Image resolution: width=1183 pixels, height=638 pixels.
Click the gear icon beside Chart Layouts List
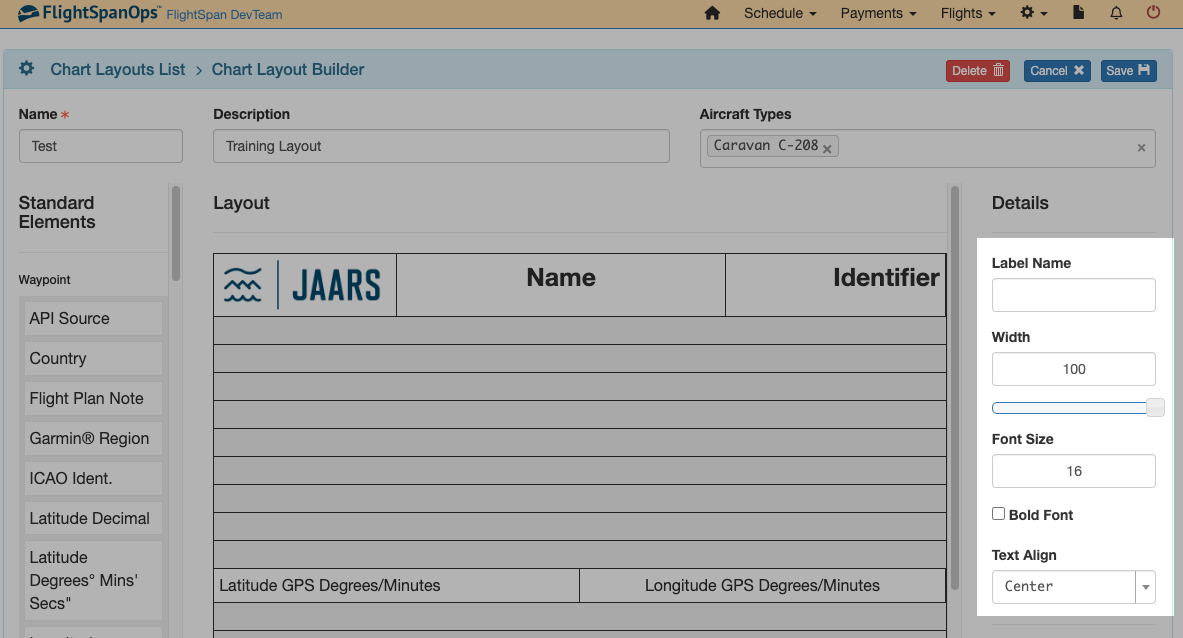click(x=26, y=69)
